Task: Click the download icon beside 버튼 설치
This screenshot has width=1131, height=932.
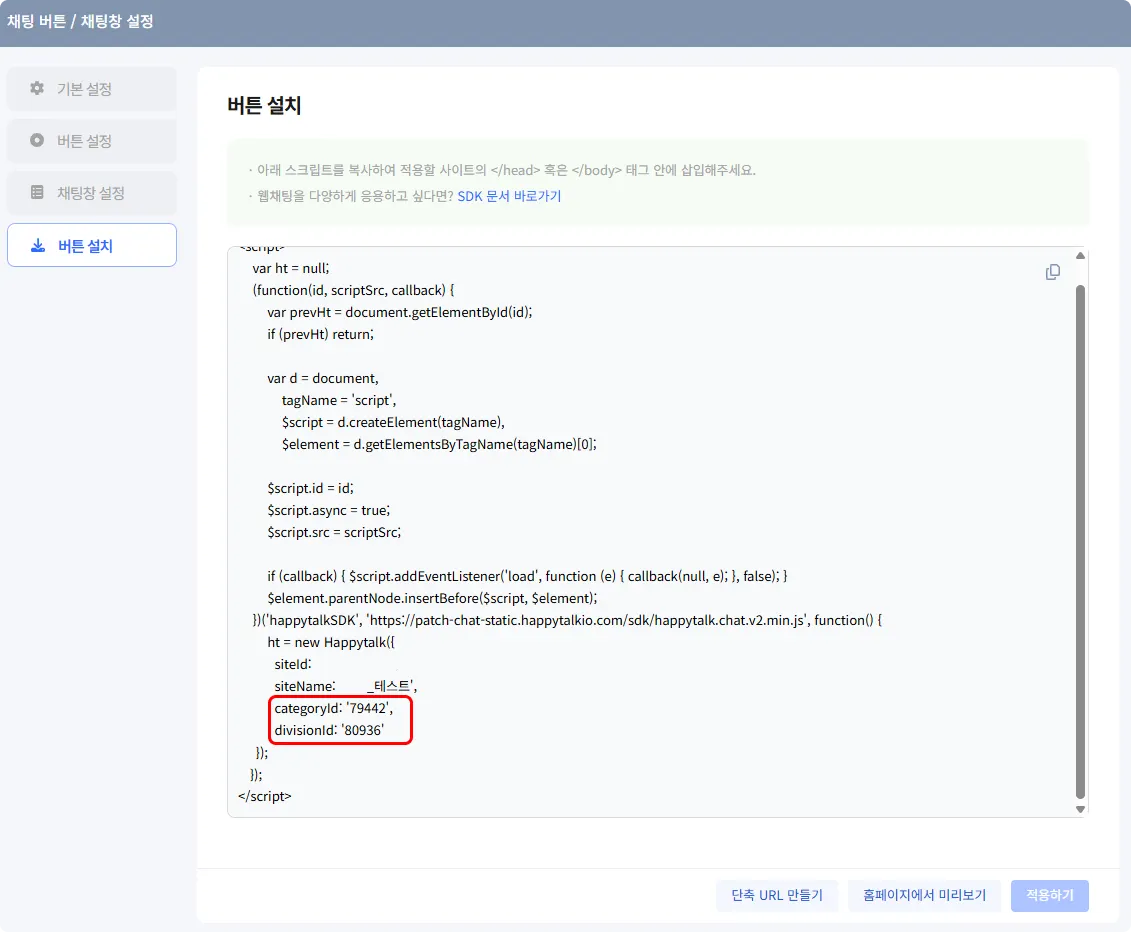Action: tap(38, 245)
